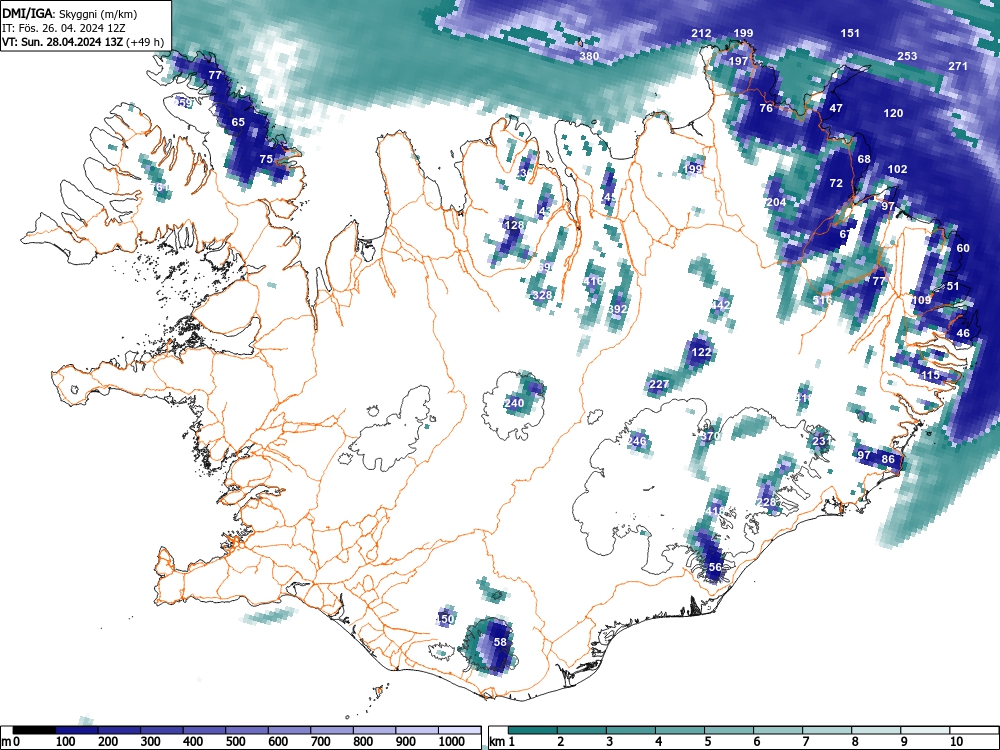
Task: Pick the 9–10 km white legend swatch
Action: click(x=925, y=730)
